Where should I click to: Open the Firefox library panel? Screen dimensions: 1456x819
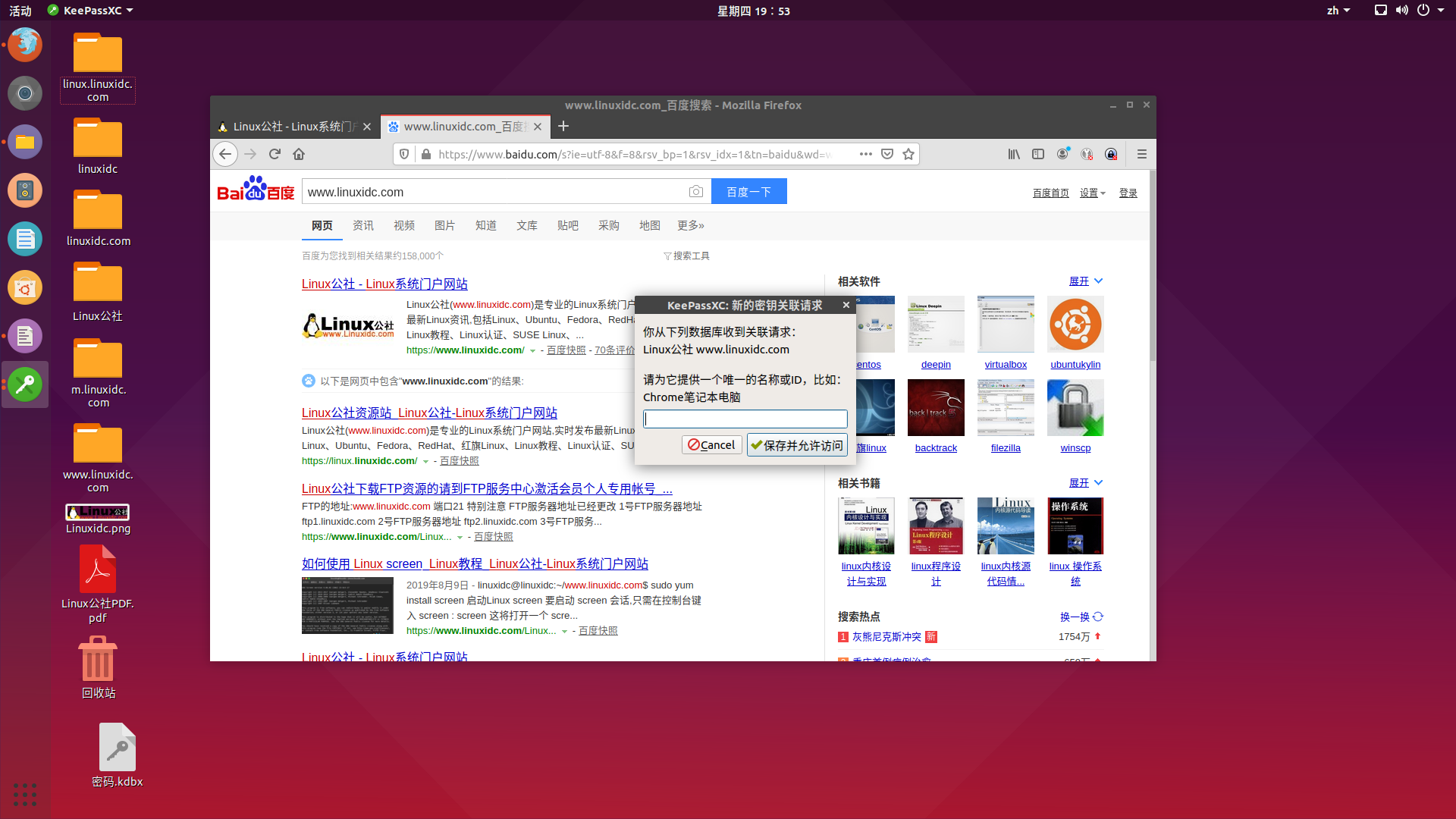click(1013, 154)
